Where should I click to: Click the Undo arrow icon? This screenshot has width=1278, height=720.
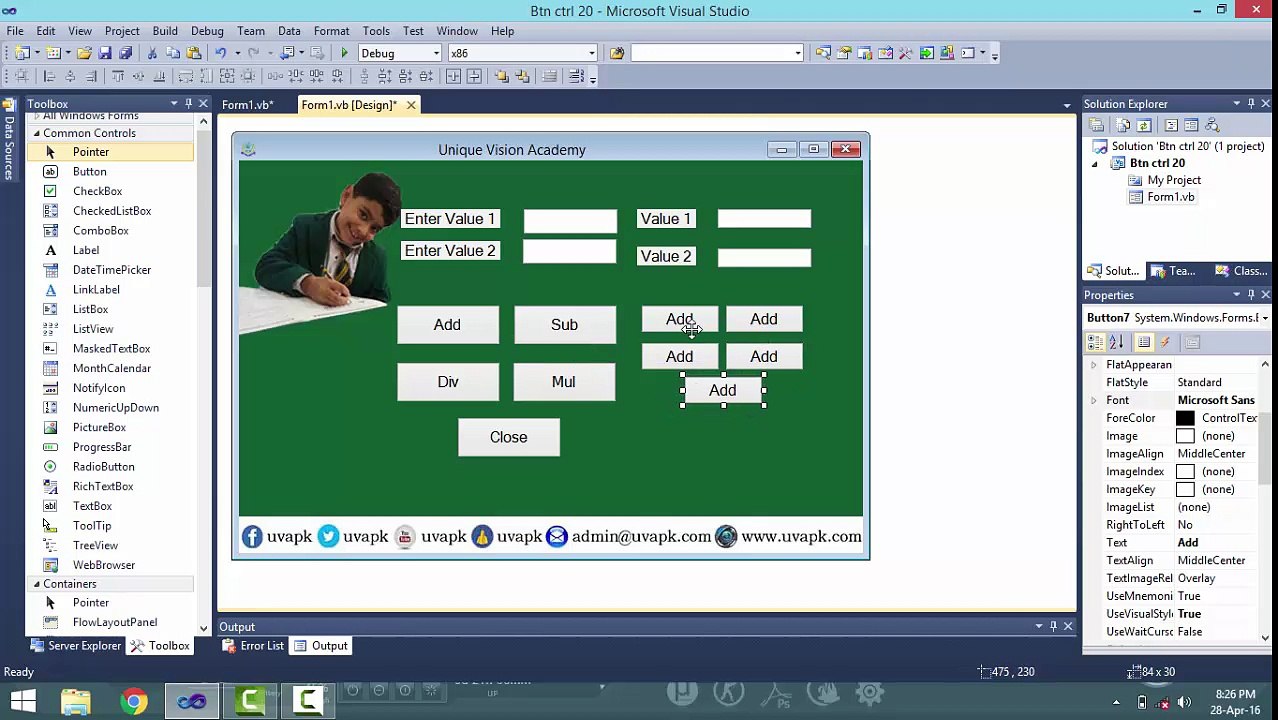pyautogui.click(x=220, y=53)
